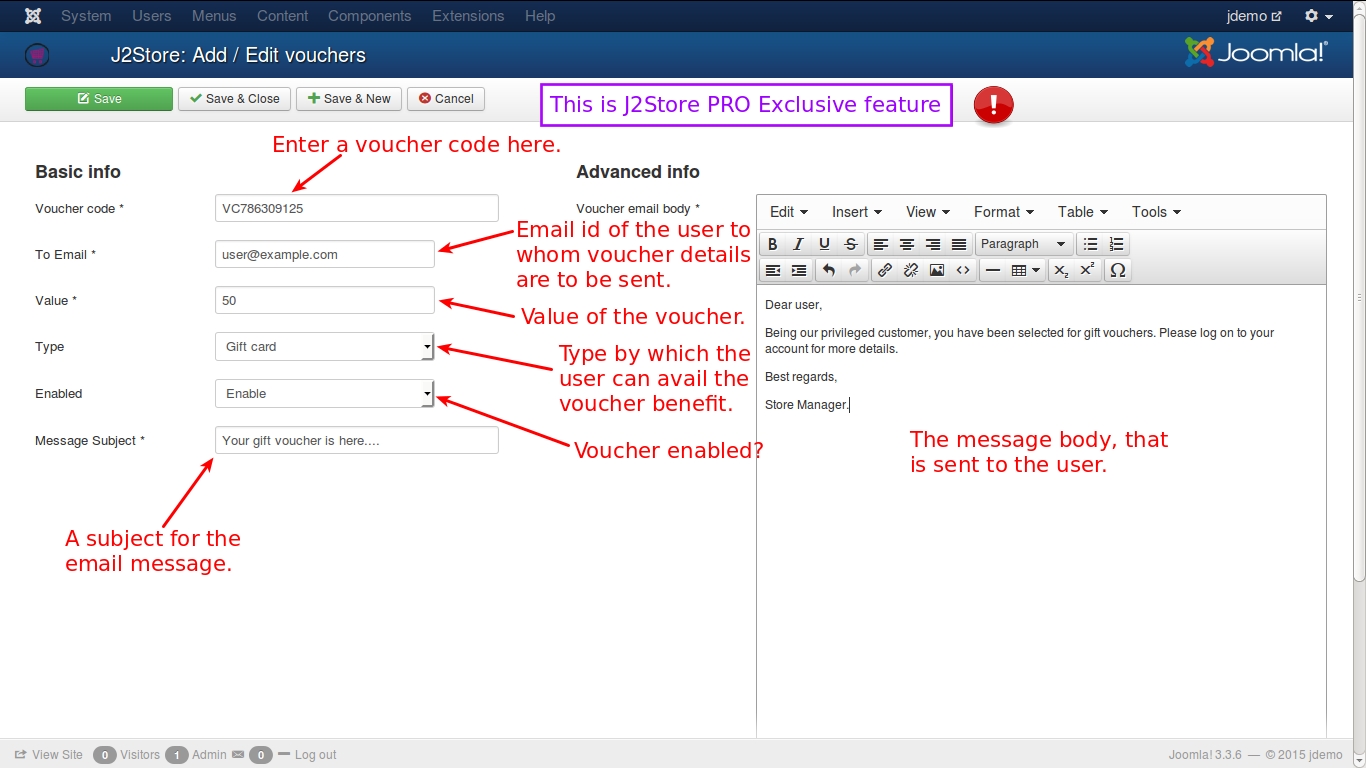The height and width of the screenshot is (768, 1366).
Task: Click the Log out link
Action: pyautogui.click(x=315, y=755)
